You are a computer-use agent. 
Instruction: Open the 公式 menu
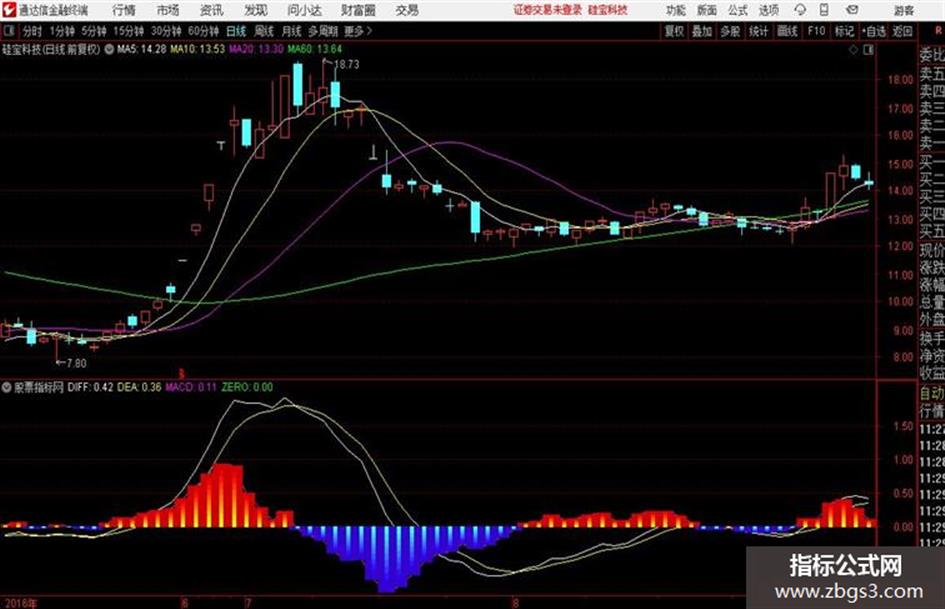[x=738, y=10]
